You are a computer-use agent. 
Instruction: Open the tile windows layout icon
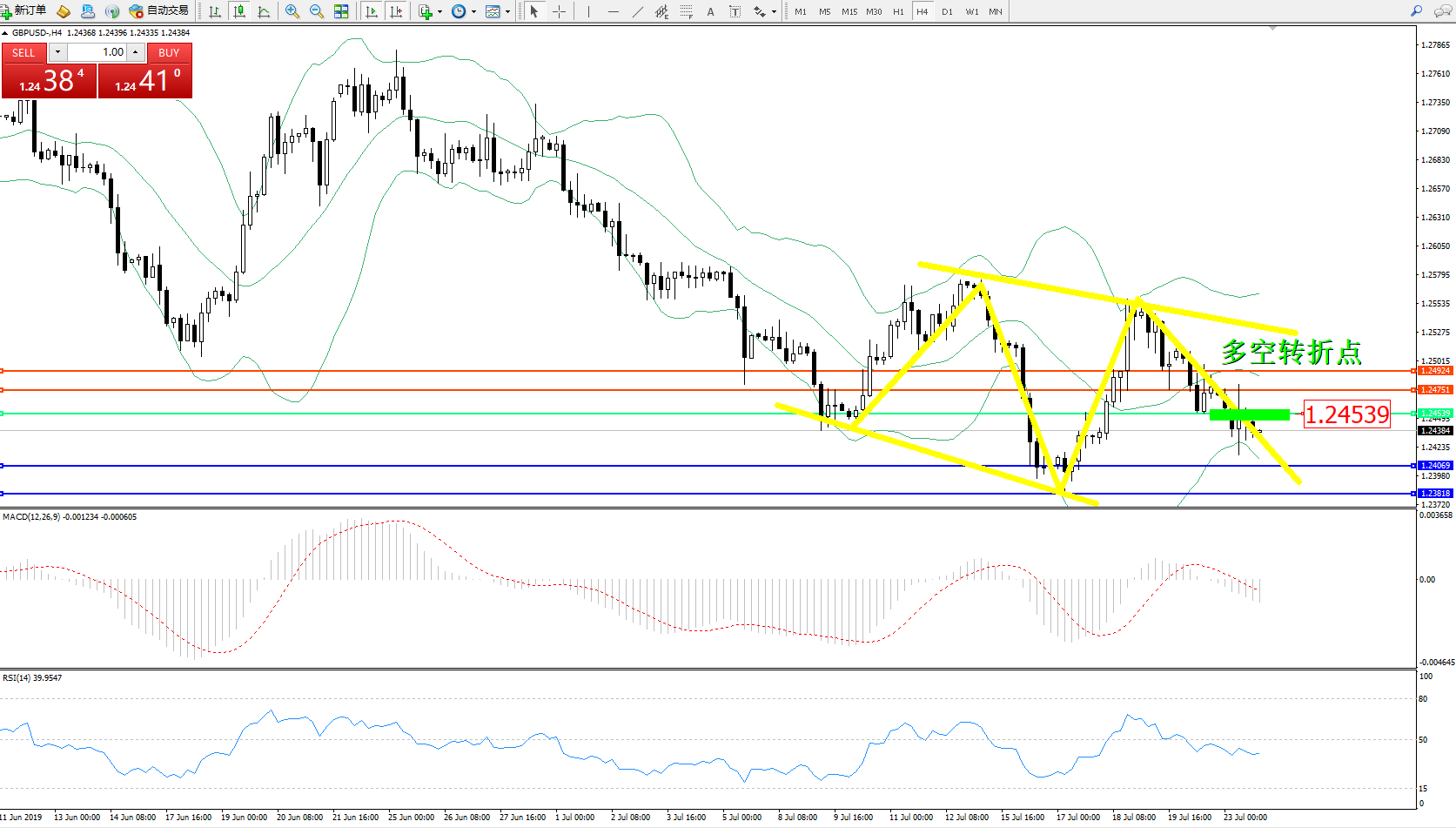point(341,11)
